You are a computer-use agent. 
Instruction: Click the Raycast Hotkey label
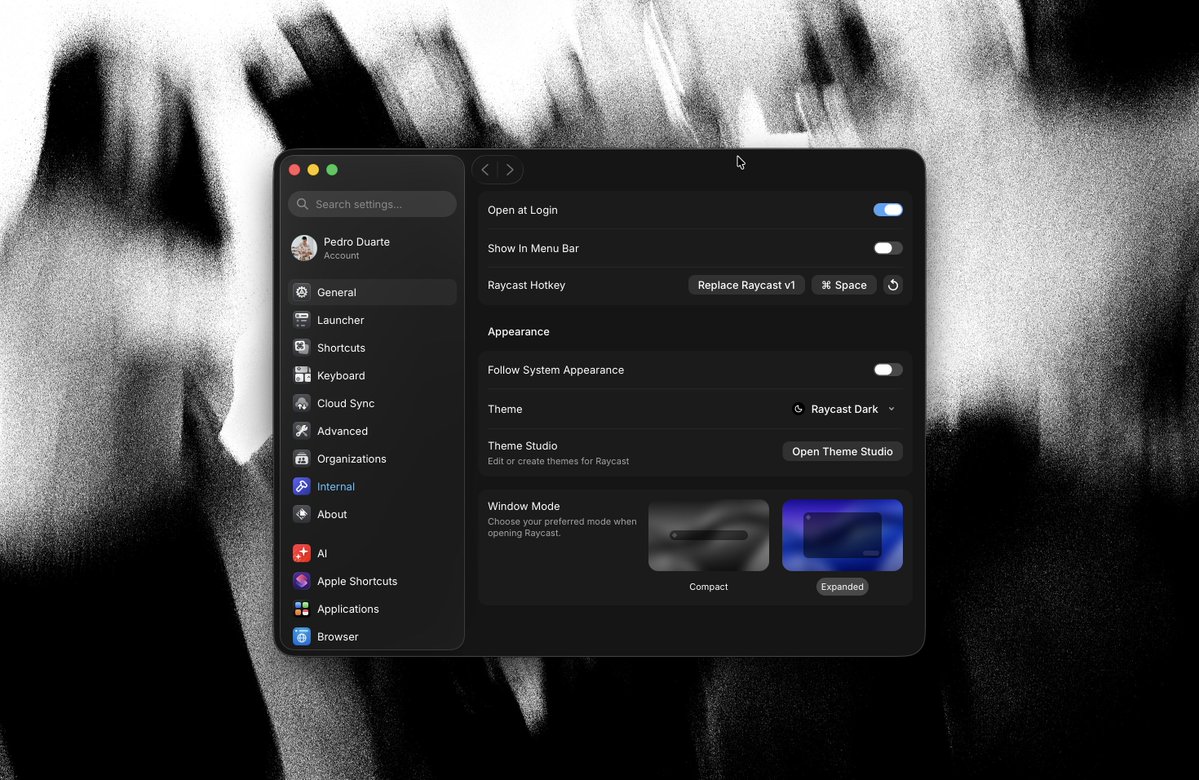526,285
